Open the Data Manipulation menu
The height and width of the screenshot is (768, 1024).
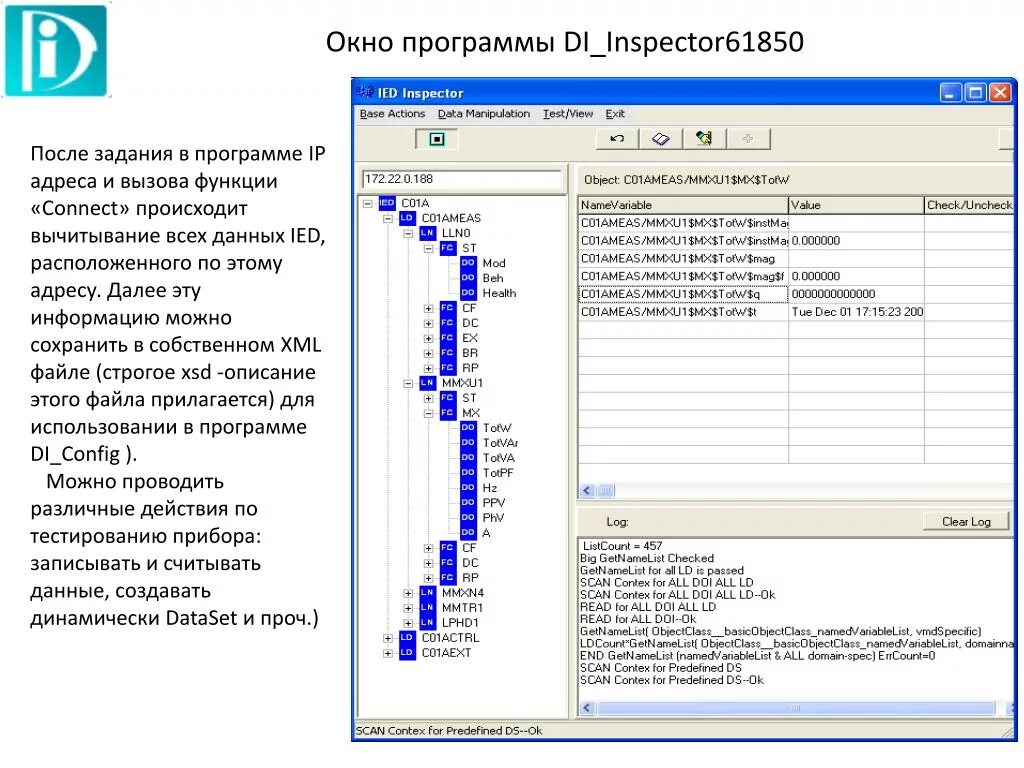pyautogui.click(x=484, y=113)
